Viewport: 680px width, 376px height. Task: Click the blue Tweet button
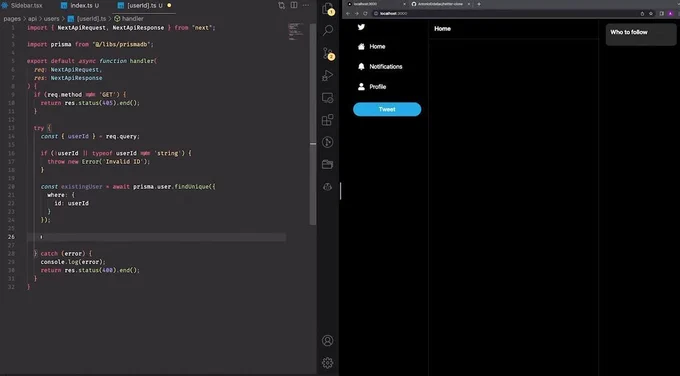click(387, 109)
